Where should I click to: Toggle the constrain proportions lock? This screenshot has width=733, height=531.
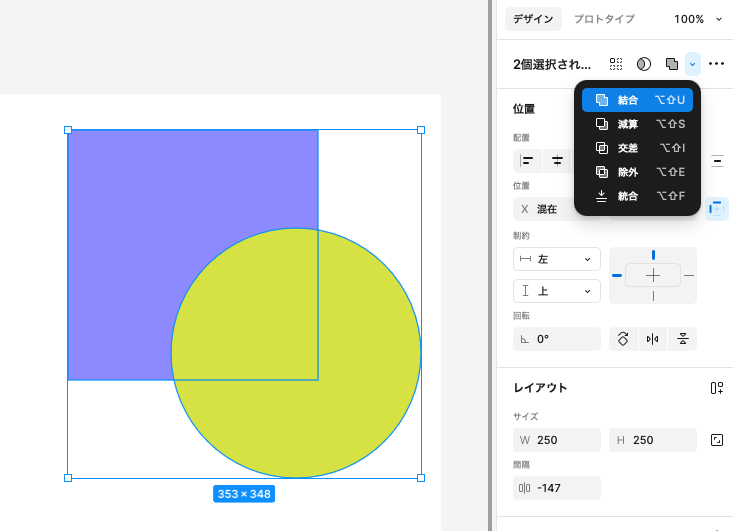(716, 440)
